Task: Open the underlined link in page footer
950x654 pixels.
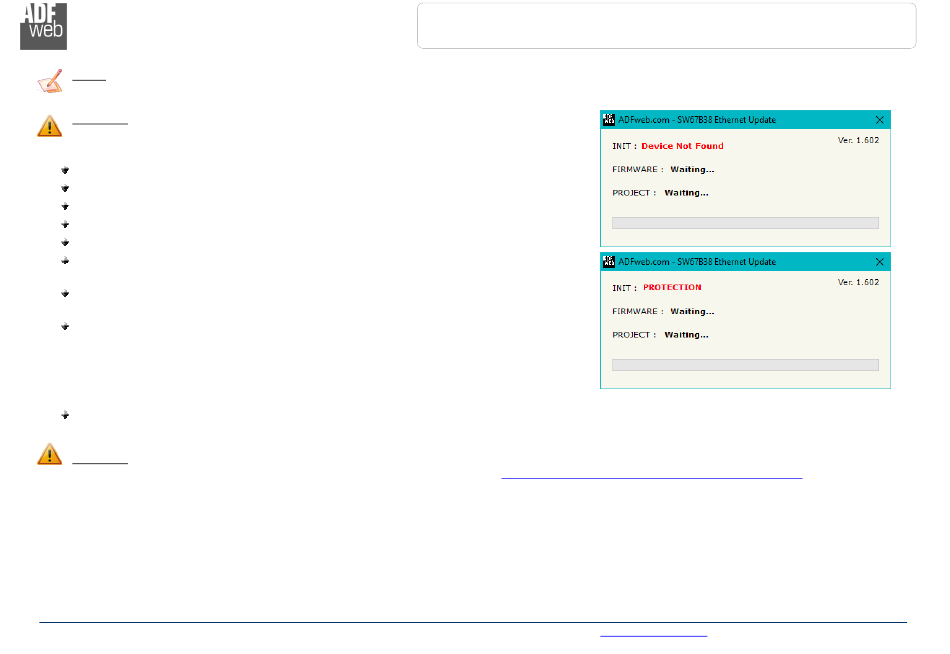Action: [x=653, y=634]
